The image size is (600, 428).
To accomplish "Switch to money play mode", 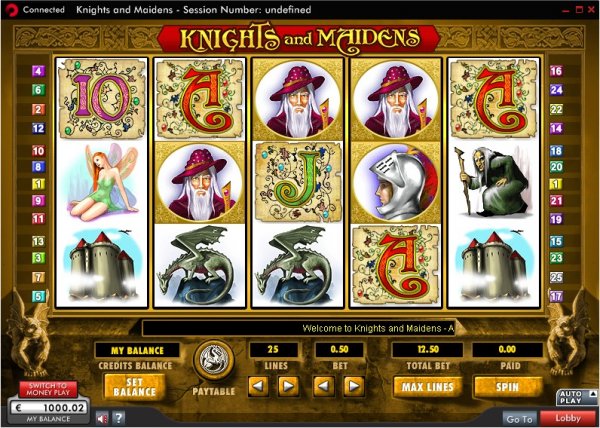I will click(49, 389).
